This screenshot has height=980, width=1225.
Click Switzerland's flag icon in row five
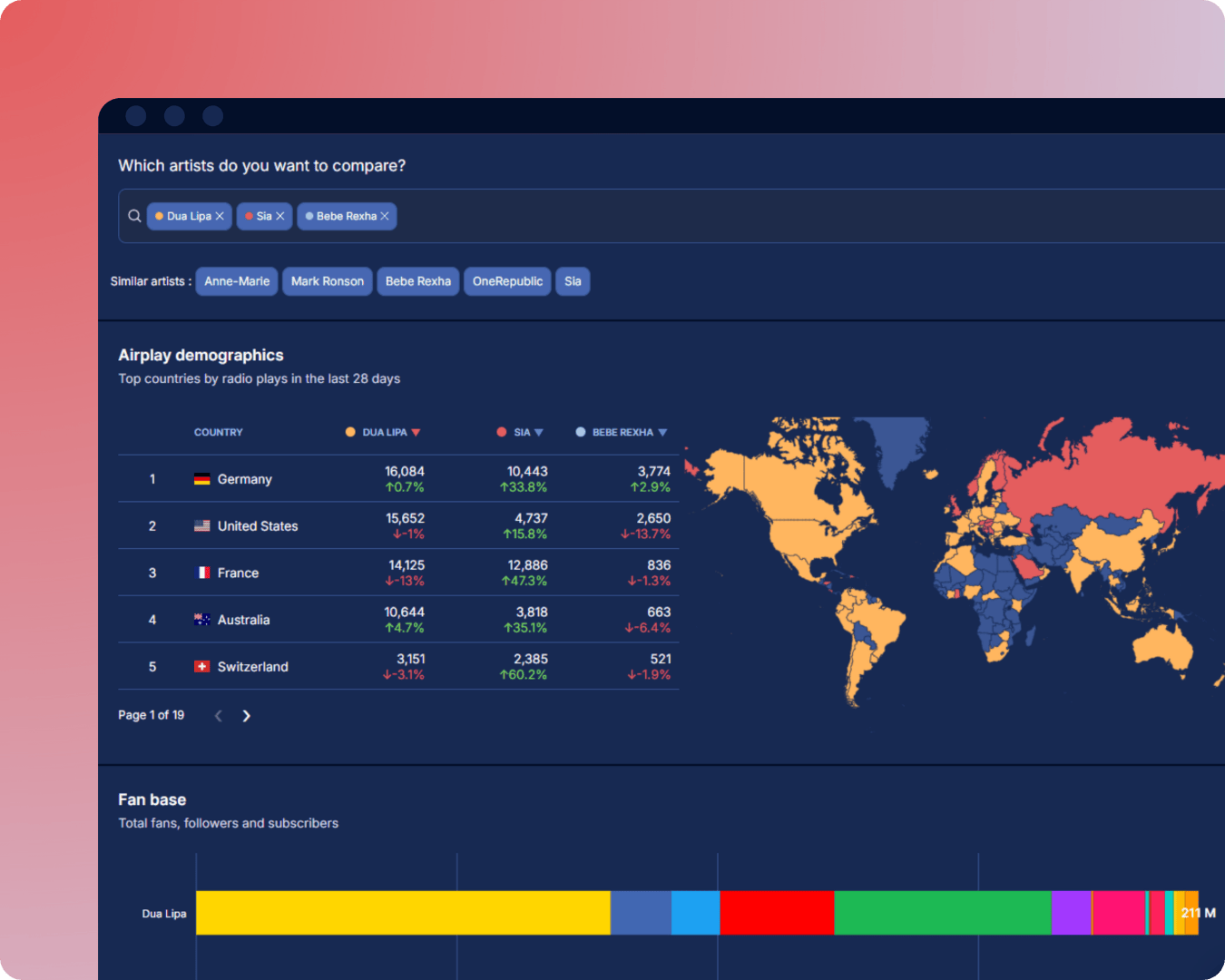201,666
